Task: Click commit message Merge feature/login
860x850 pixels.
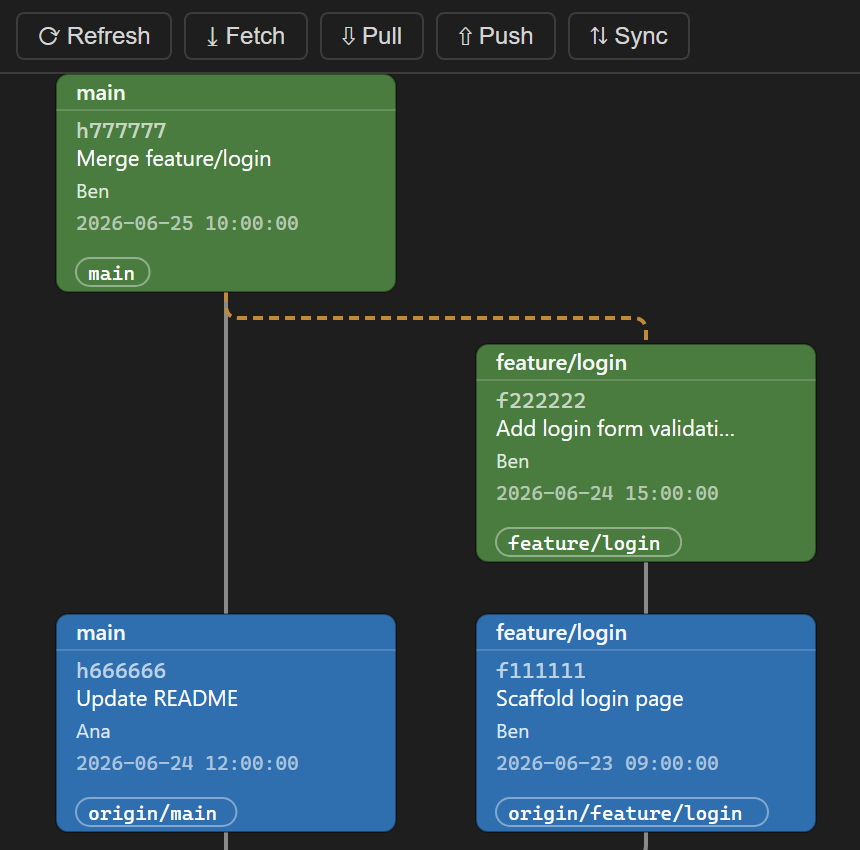Action: pos(174,159)
